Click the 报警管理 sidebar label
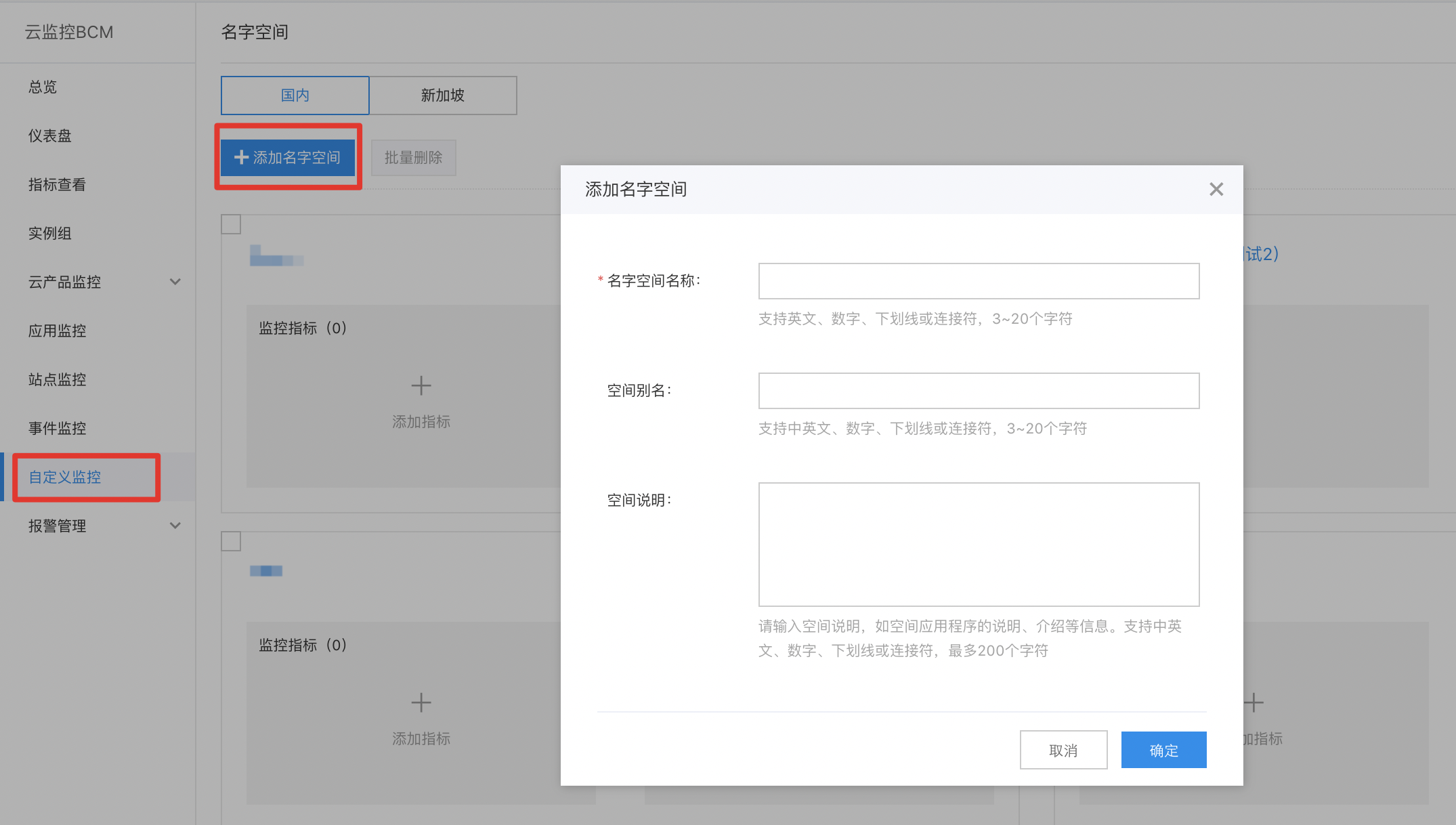 click(57, 526)
